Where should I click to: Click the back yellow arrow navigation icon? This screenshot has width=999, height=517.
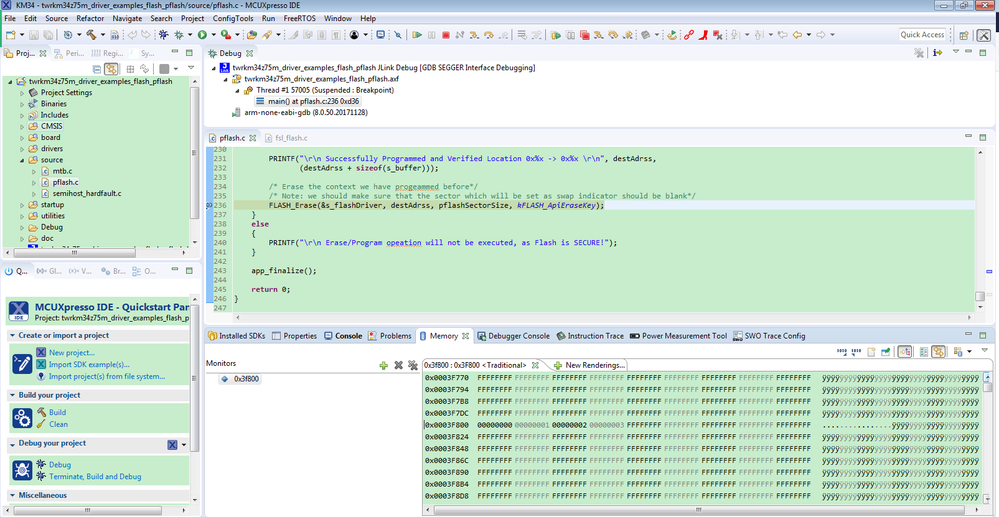click(797, 34)
